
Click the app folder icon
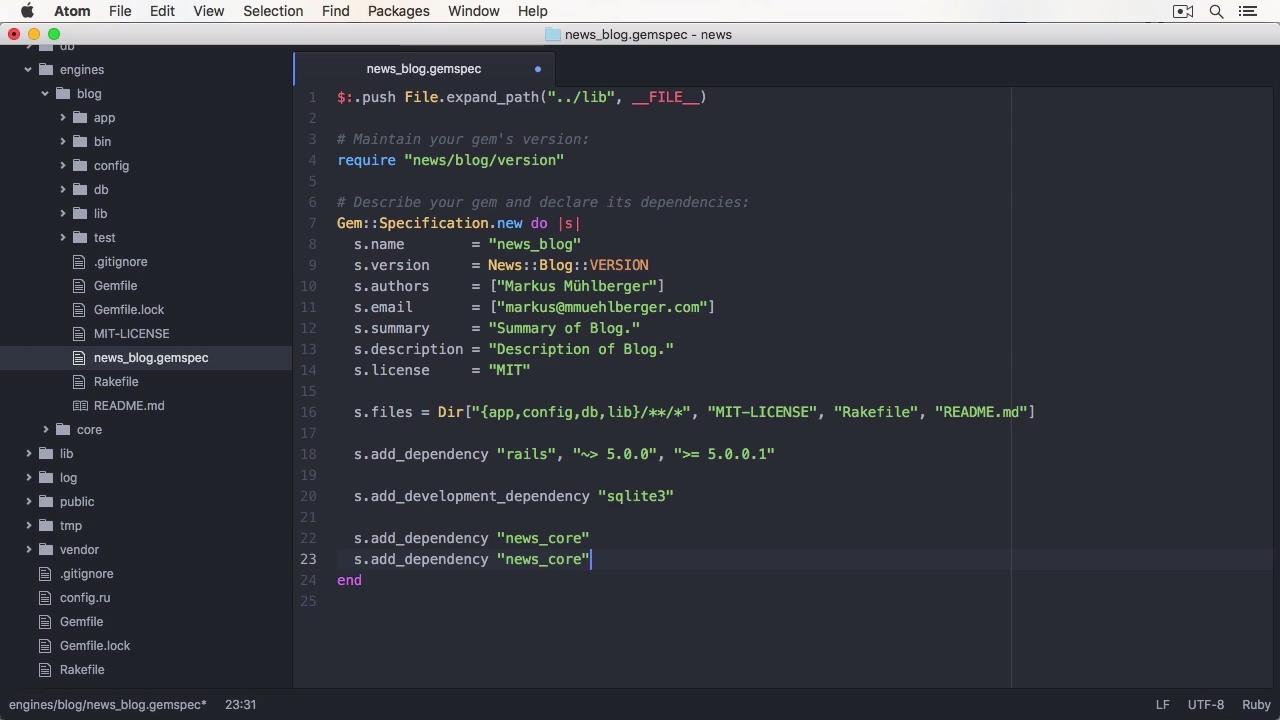point(80,117)
